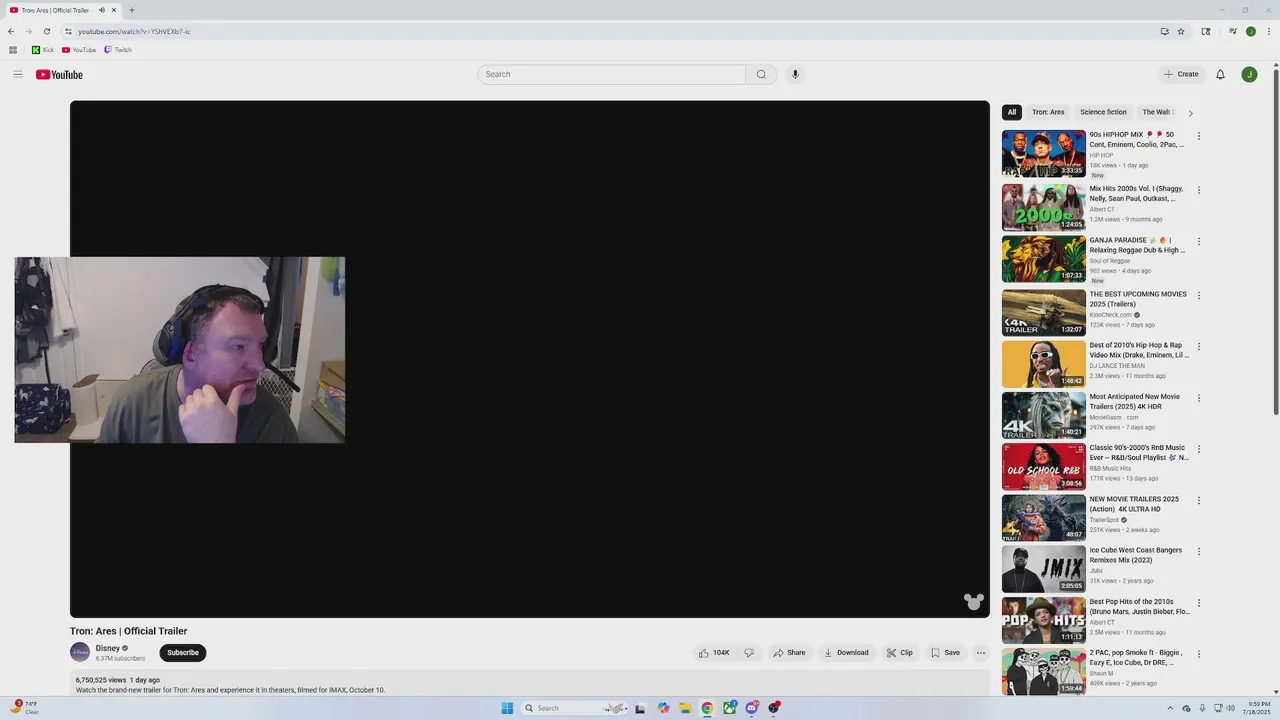
Task: Open options for Mix Hits 2000s video
Action: tap(1199, 190)
